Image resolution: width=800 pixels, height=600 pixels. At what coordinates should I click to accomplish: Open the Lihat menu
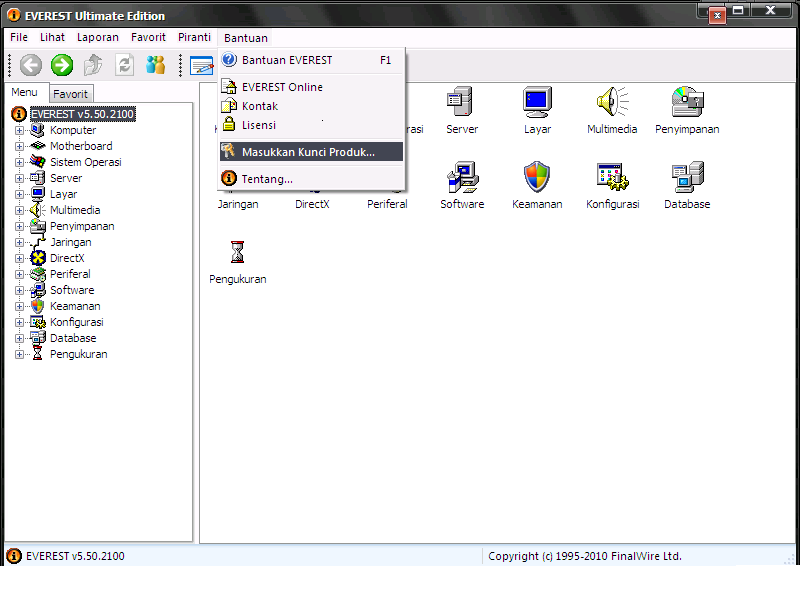[x=53, y=37]
